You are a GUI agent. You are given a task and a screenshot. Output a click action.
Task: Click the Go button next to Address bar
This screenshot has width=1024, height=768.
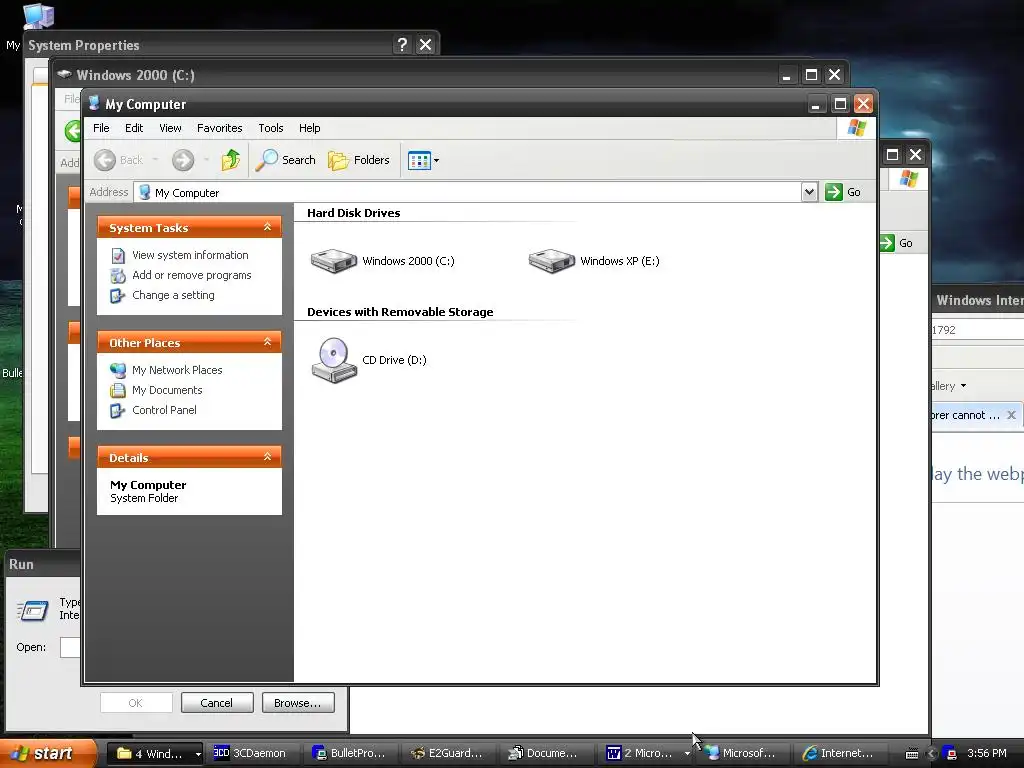click(x=843, y=192)
